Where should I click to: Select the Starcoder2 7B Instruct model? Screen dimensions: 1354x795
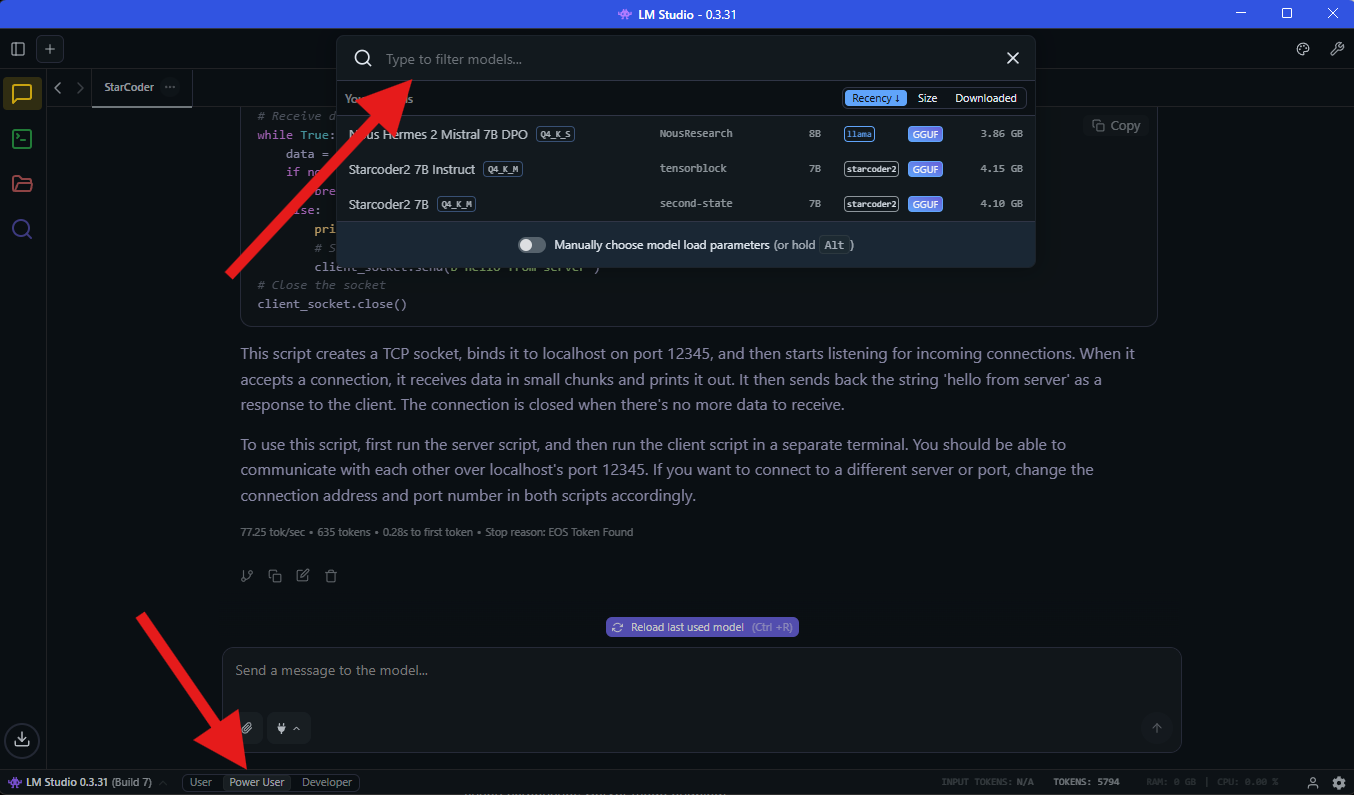(x=412, y=169)
